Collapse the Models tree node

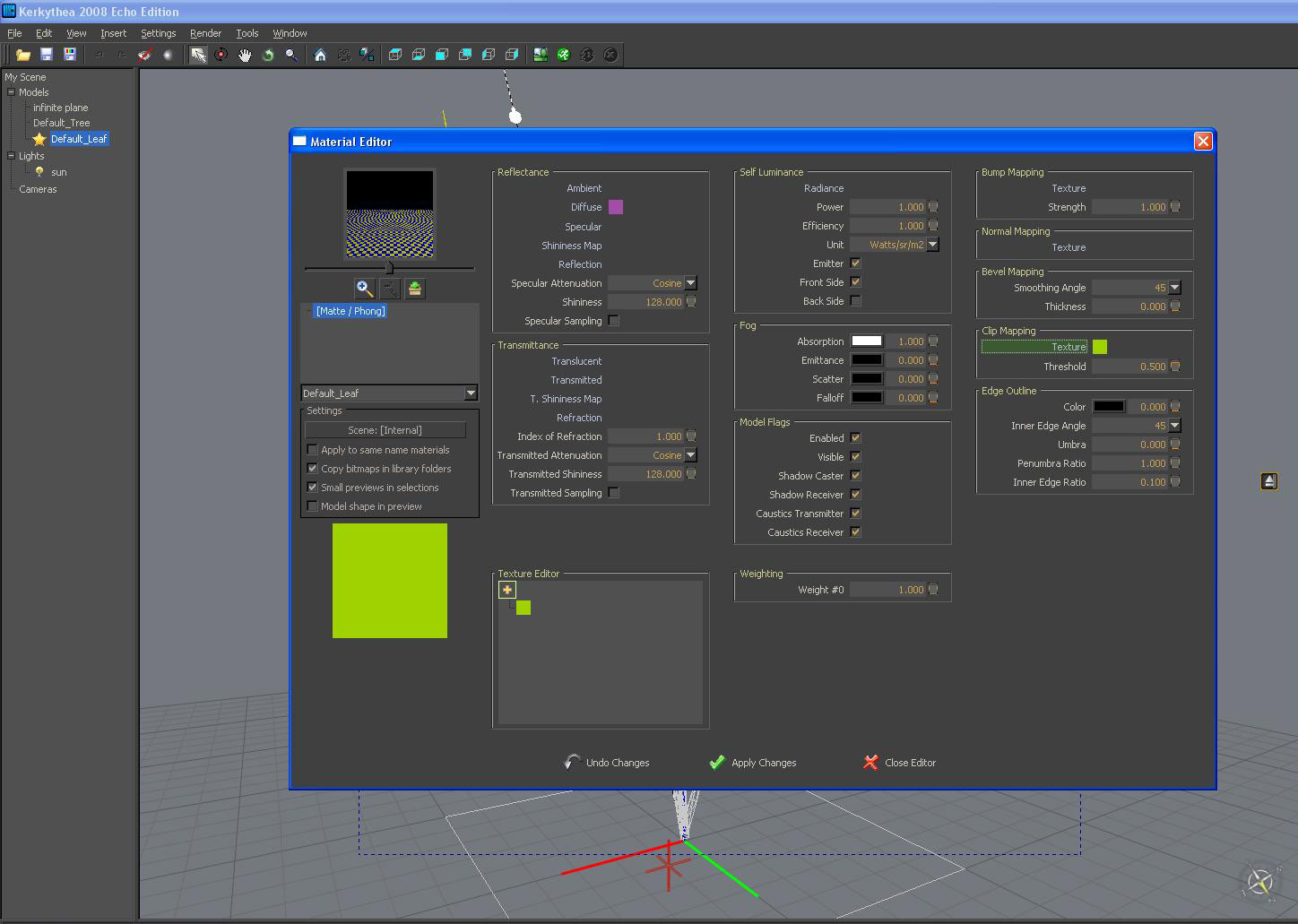coord(12,91)
